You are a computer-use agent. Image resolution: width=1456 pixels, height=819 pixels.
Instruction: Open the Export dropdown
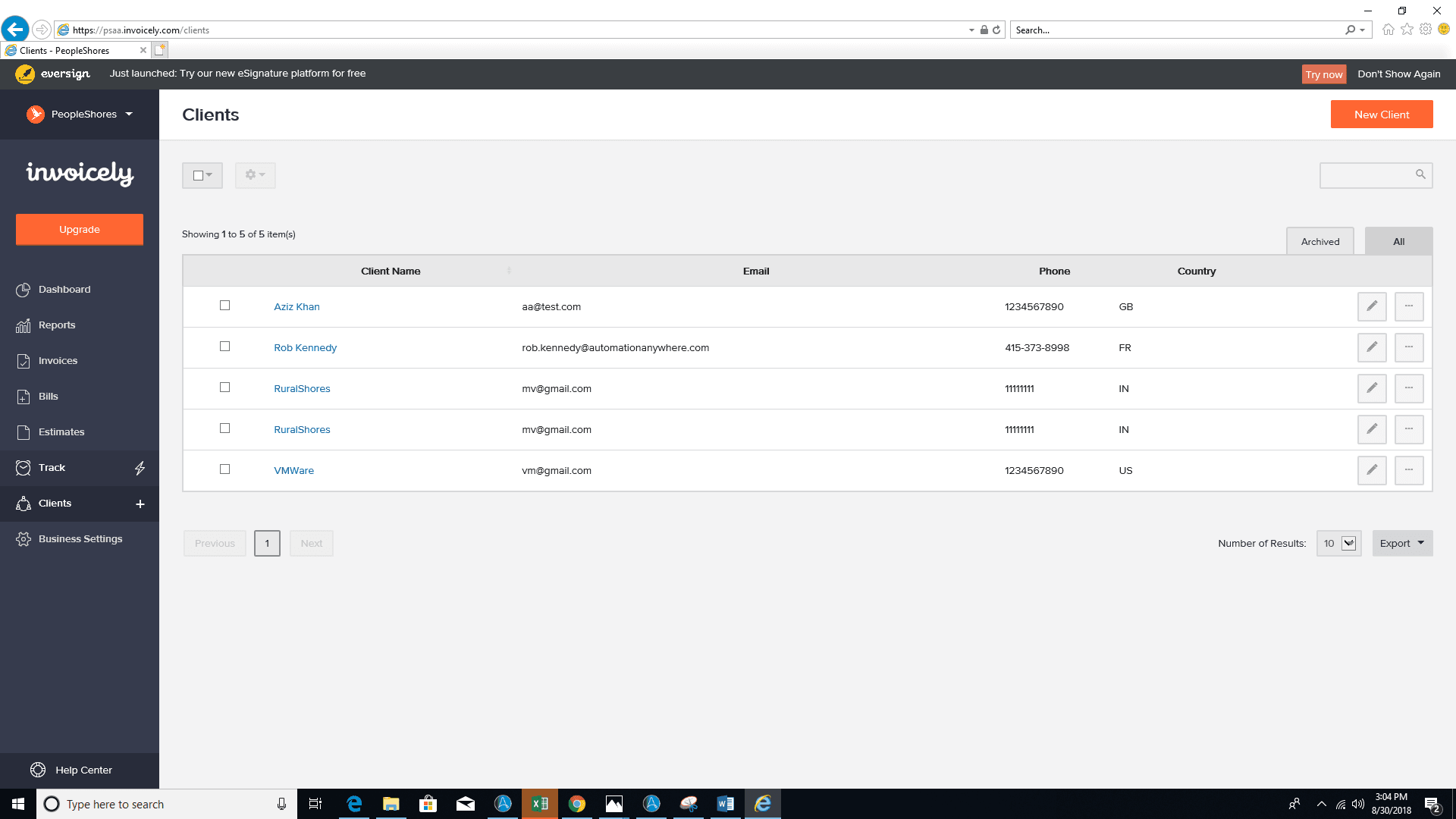[1402, 543]
